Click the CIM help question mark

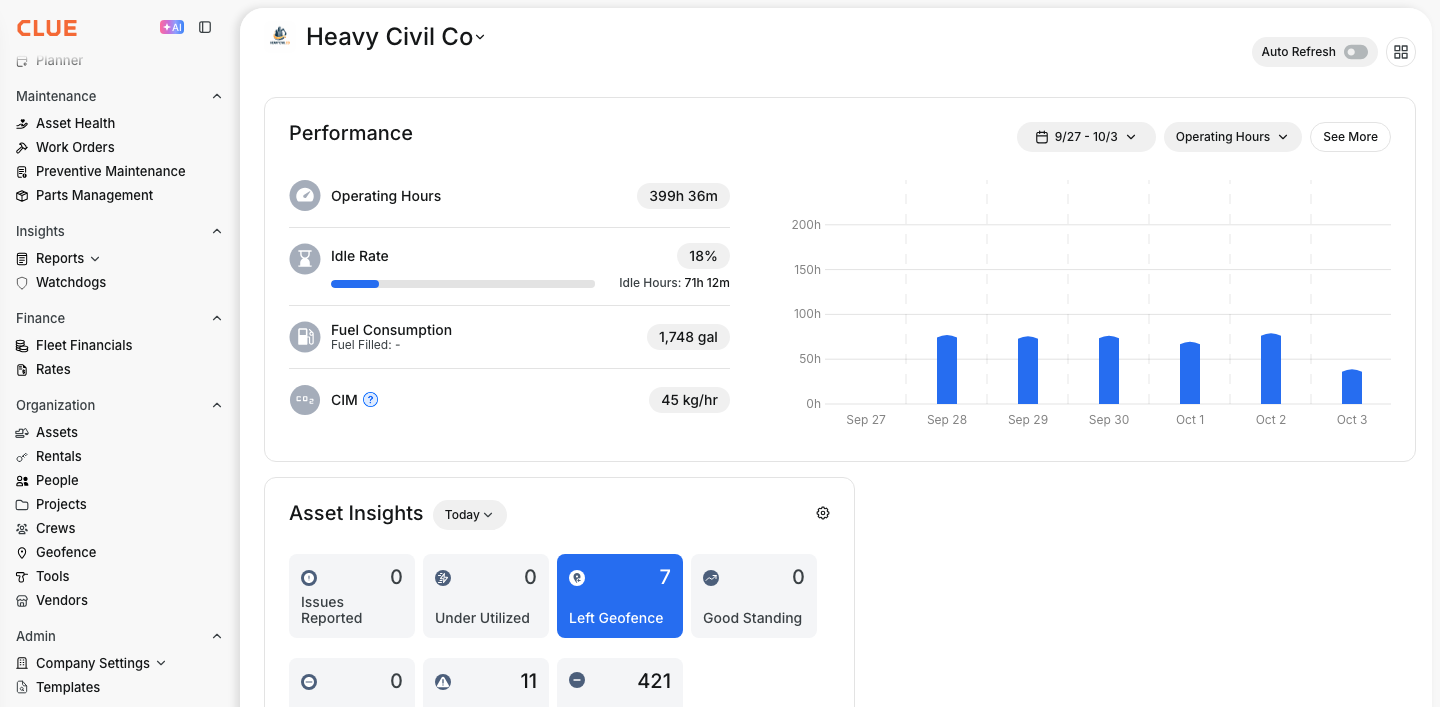click(370, 400)
